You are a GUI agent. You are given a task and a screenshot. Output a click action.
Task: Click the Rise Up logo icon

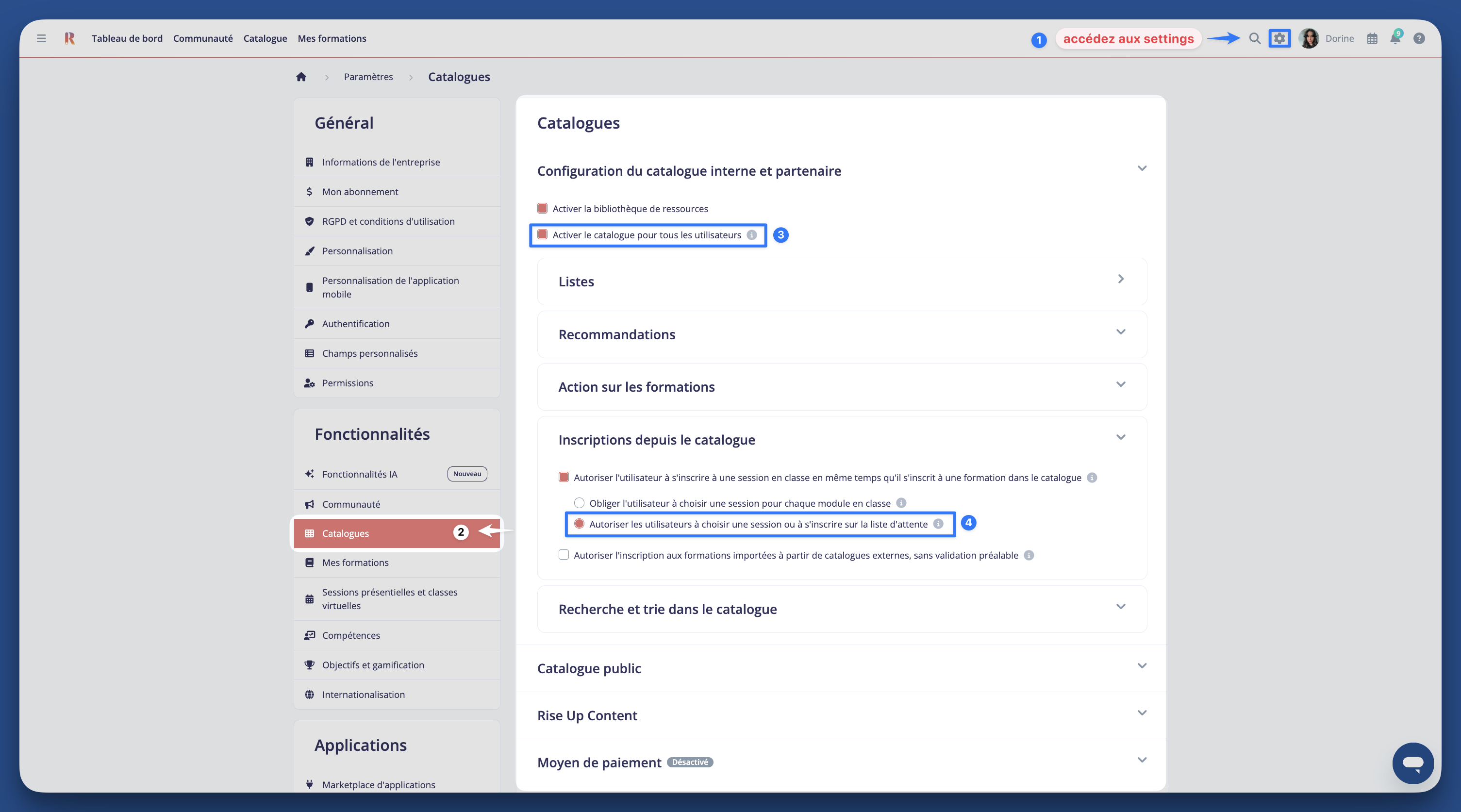point(70,38)
